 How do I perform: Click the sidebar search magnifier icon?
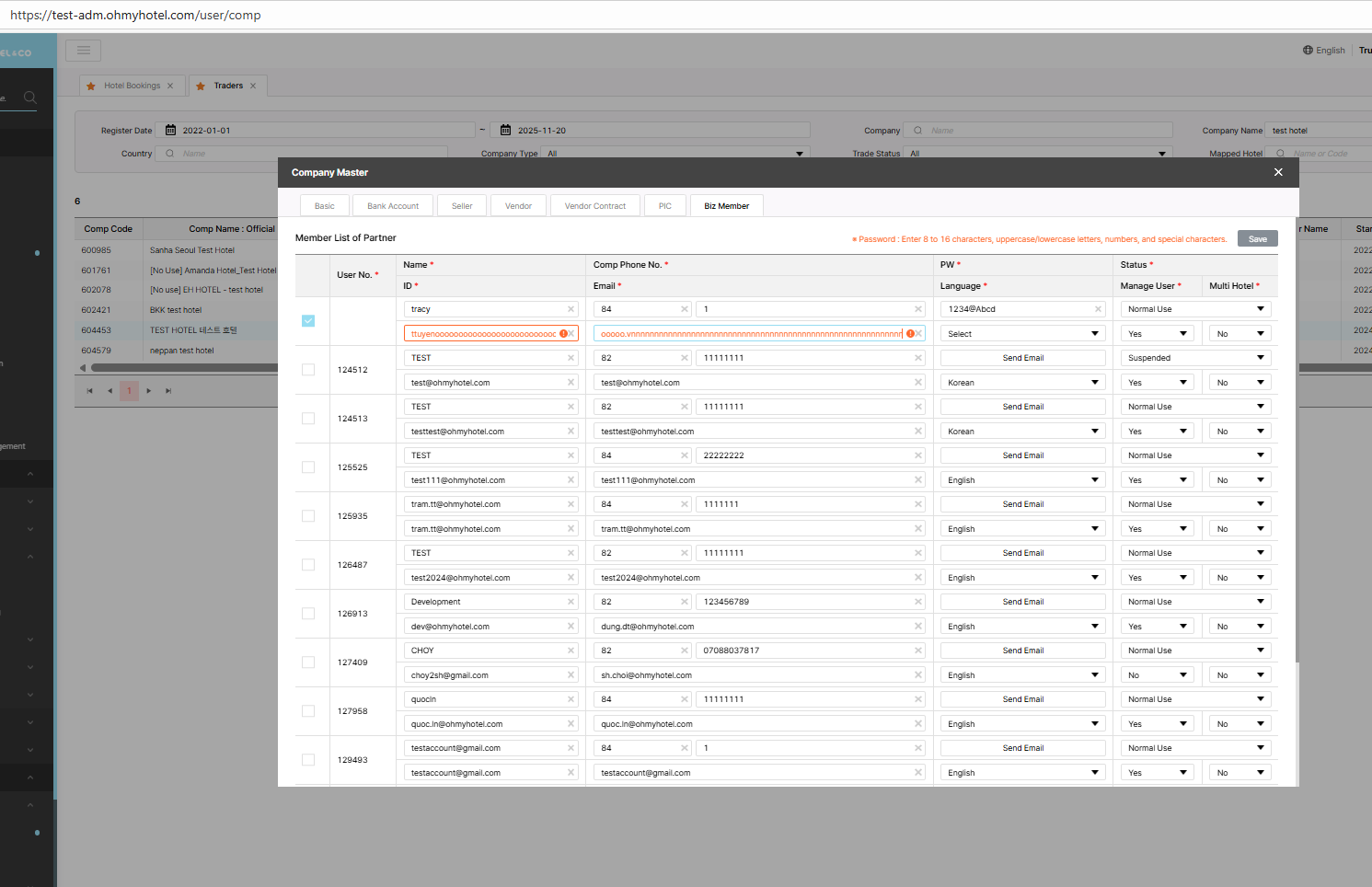pyautogui.click(x=29, y=98)
